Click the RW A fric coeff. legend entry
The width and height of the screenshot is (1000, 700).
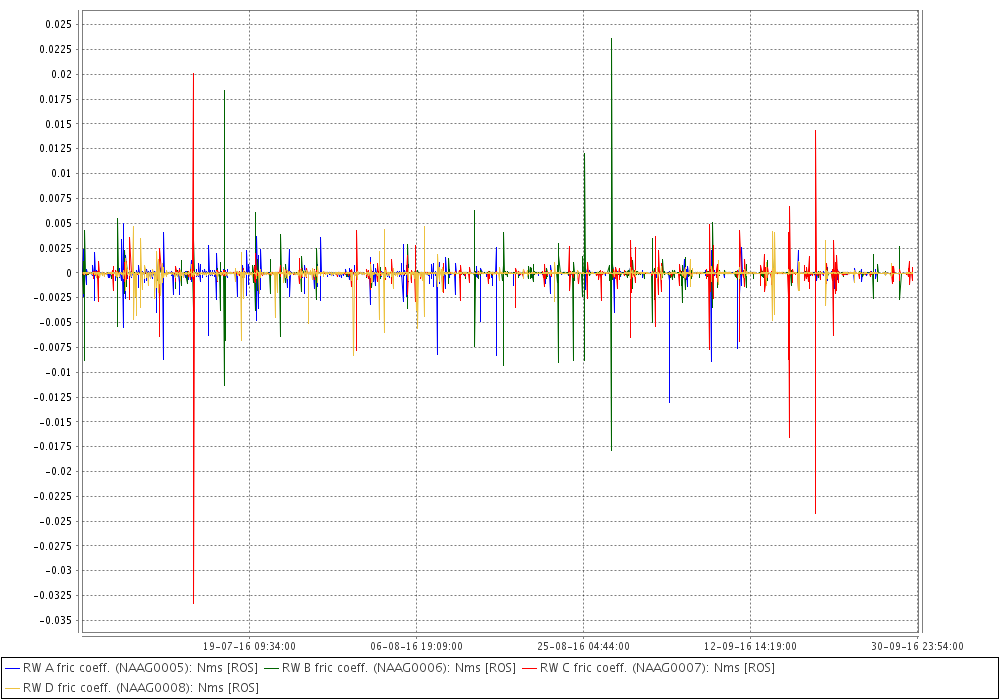(x=131, y=668)
